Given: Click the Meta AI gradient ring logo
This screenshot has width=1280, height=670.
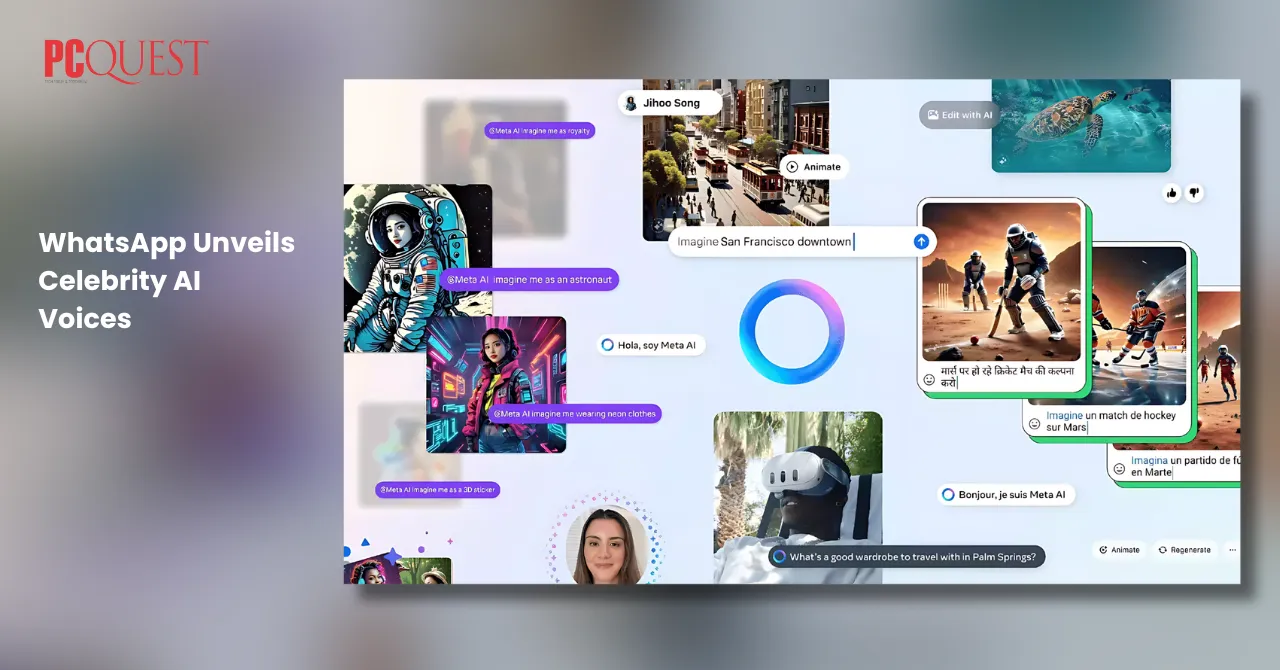Looking at the screenshot, I should (792, 331).
